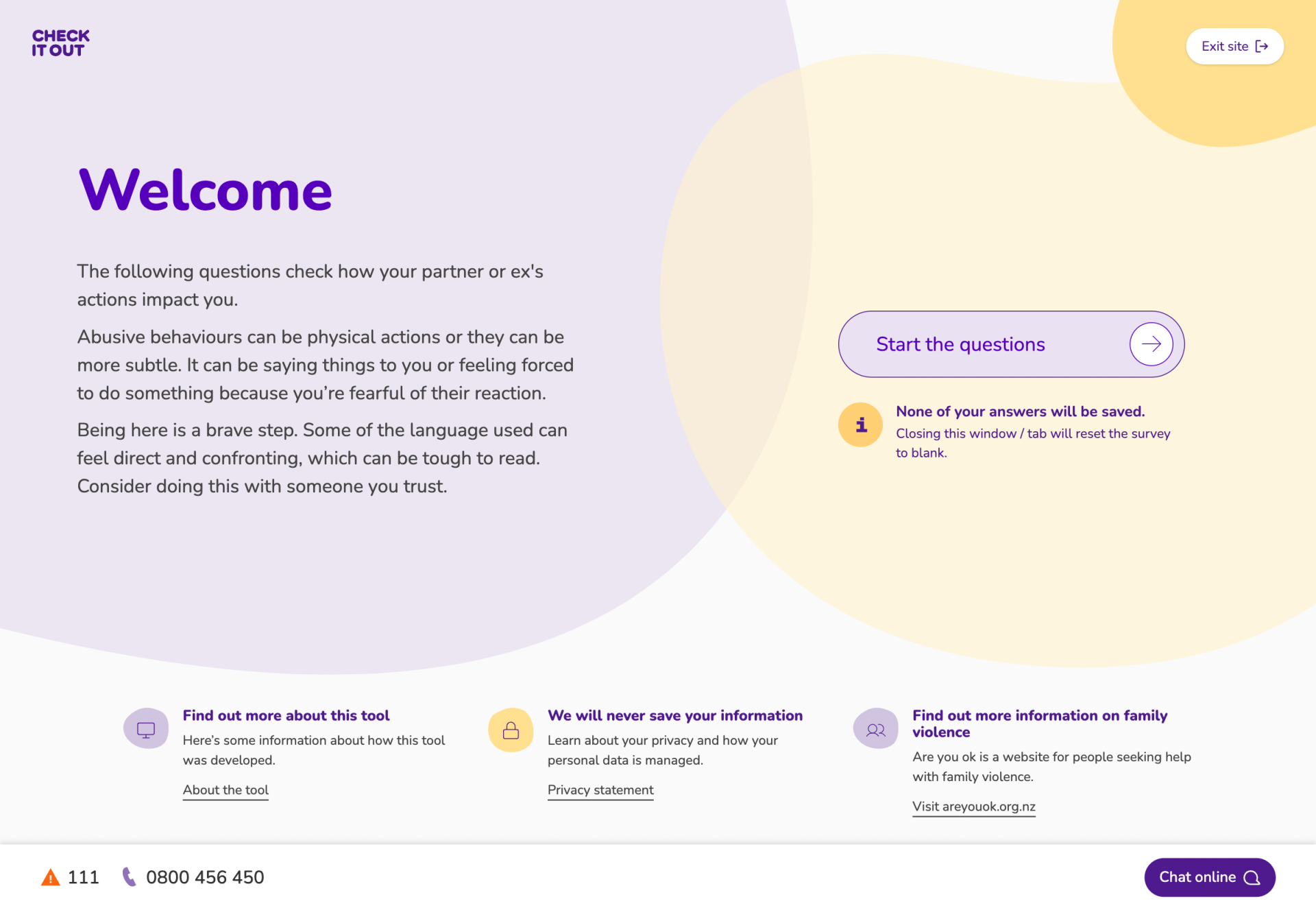This screenshot has height=910, width=1316.
Task: Open the Privacy statement link
Action: [x=600, y=790]
